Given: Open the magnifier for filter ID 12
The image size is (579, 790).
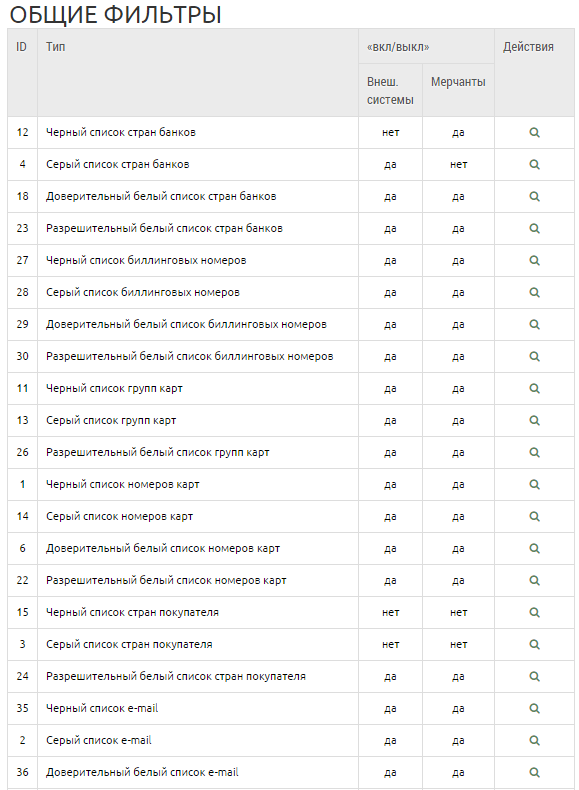Looking at the screenshot, I should point(534,133).
